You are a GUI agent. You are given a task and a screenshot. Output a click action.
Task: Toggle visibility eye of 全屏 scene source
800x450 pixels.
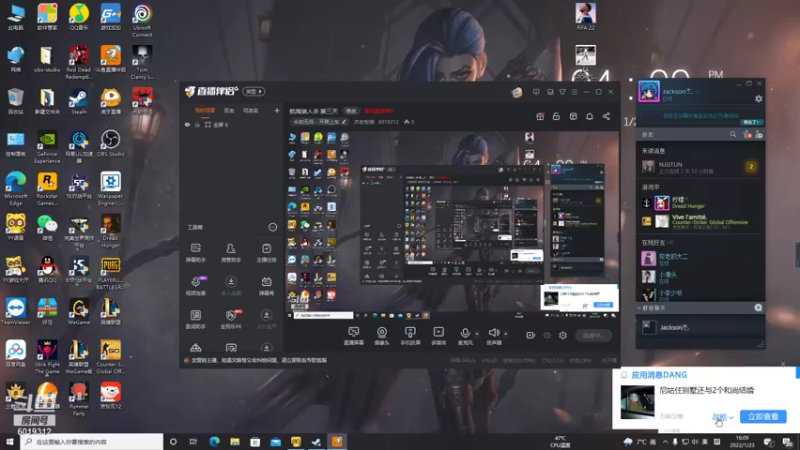coord(187,124)
